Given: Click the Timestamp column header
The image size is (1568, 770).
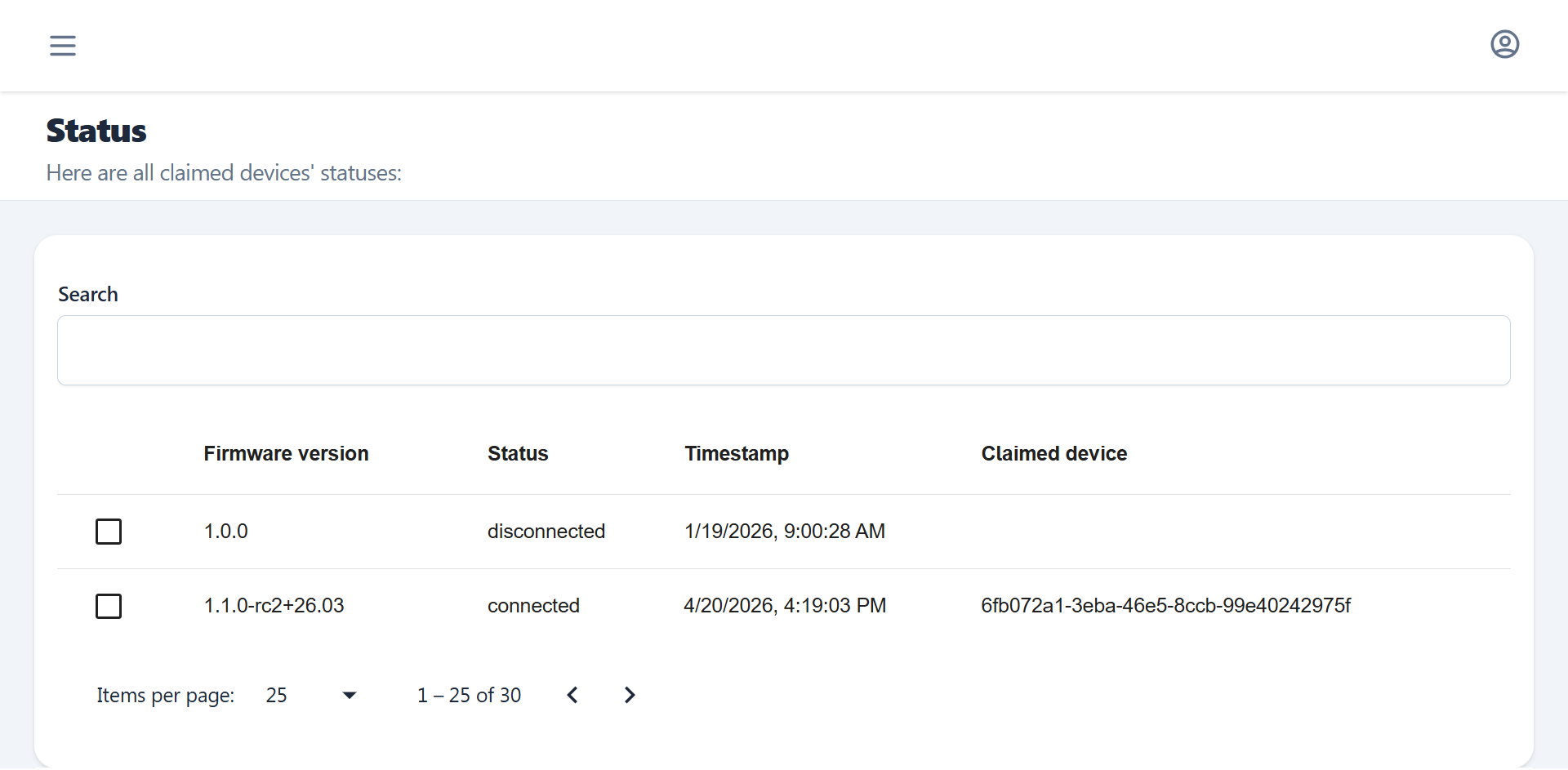Looking at the screenshot, I should [x=737, y=453].
